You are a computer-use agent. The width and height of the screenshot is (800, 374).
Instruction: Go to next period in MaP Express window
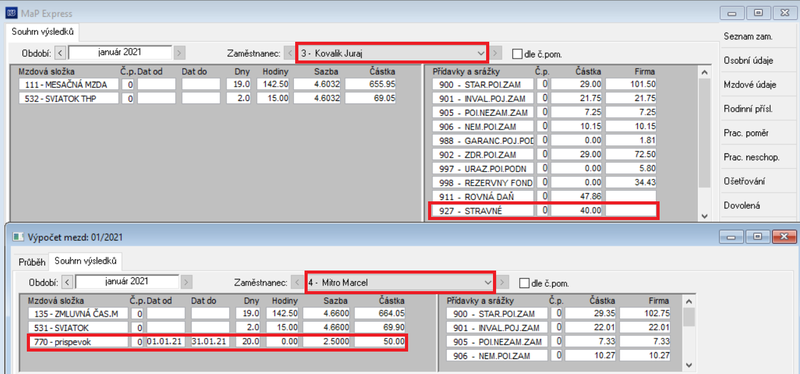pos(179,53)
